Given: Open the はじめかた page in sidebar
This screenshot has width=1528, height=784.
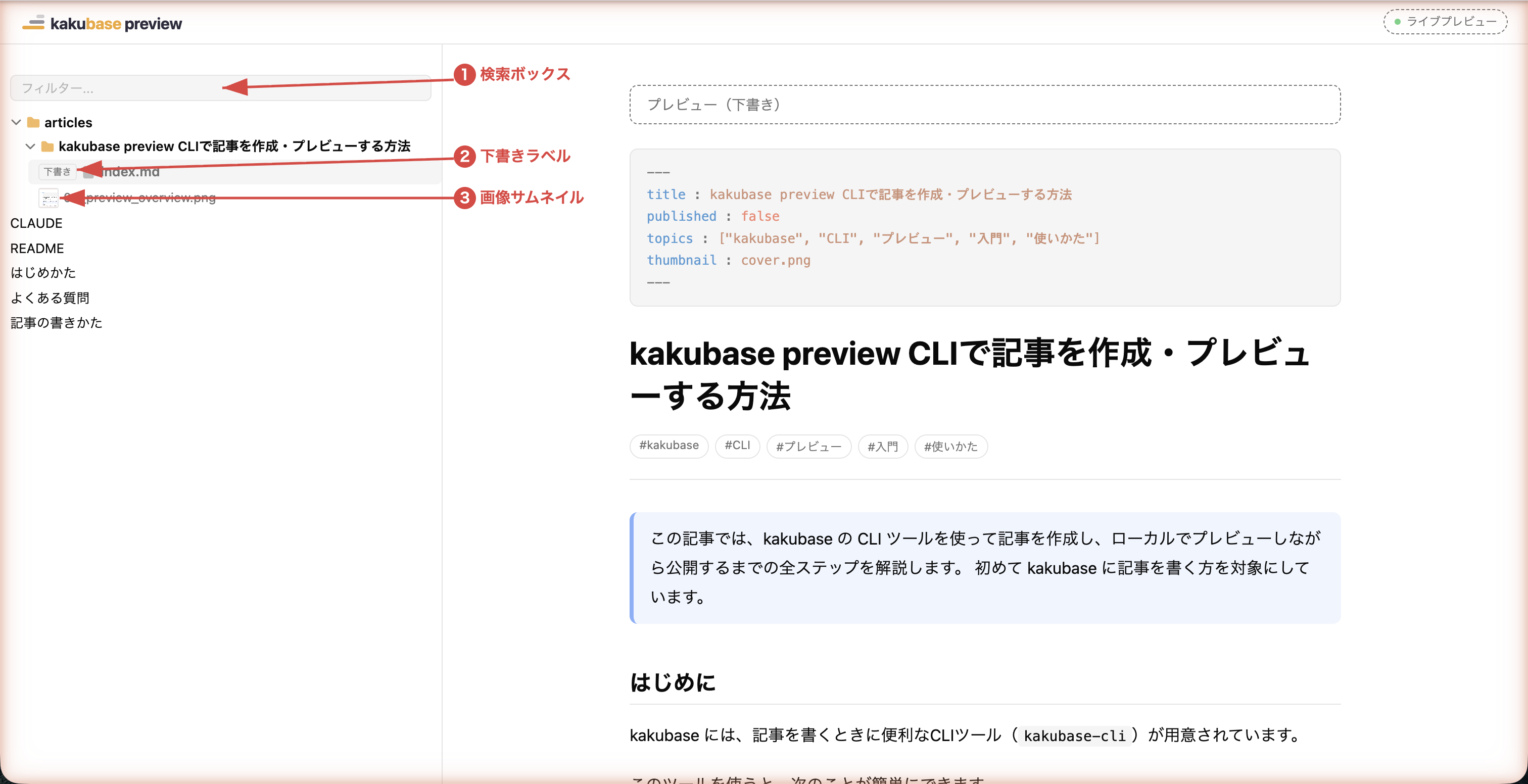Looking at the screenshot, I should pyautogui.click(x=43, y=273).
